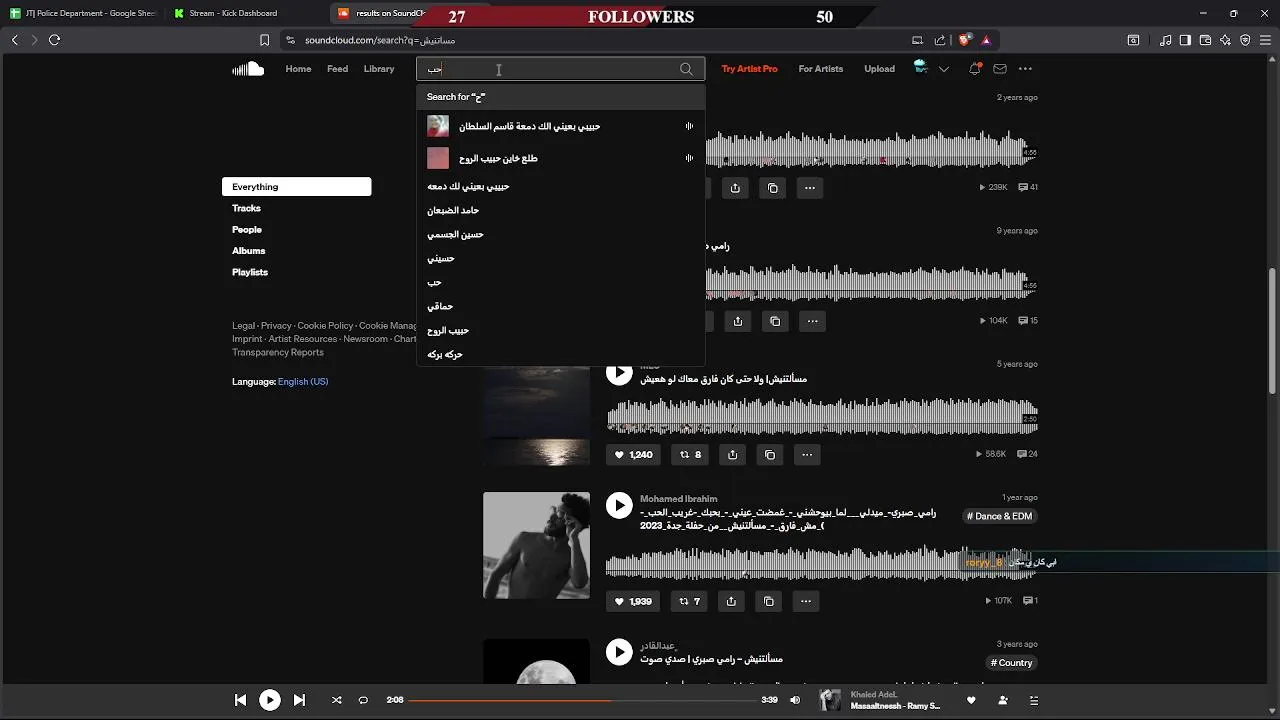Select Albums search filter
This screenshot has width=1280, height=720.
point(249,251)
